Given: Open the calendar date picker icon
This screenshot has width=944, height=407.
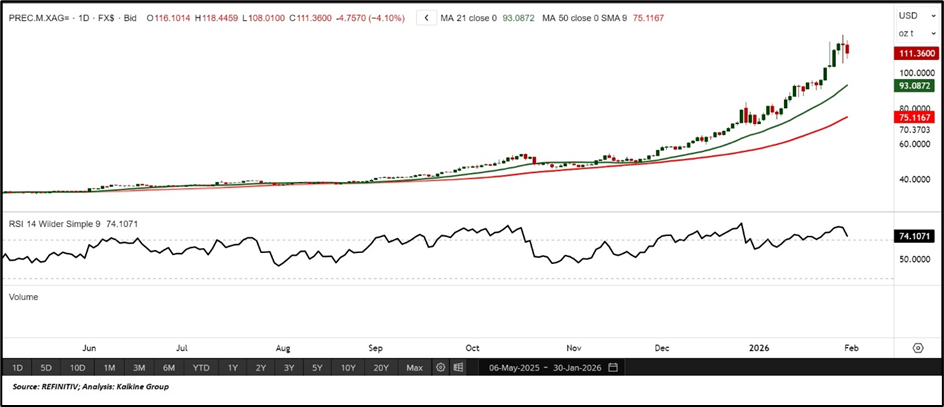Looking at the screenshot, I should point(612,367).
